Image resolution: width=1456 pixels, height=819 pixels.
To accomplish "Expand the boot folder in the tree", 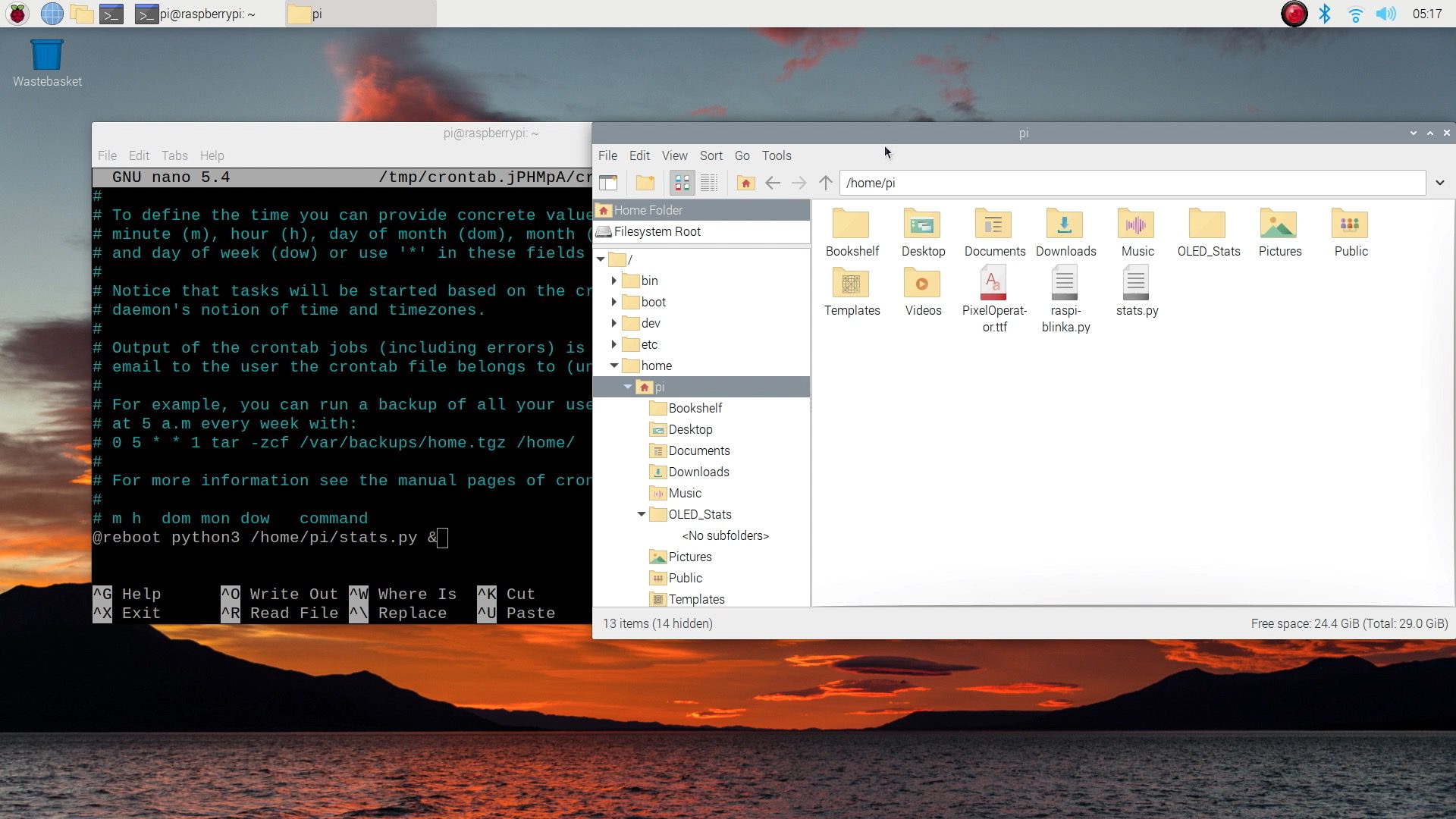I will (614, 302).
